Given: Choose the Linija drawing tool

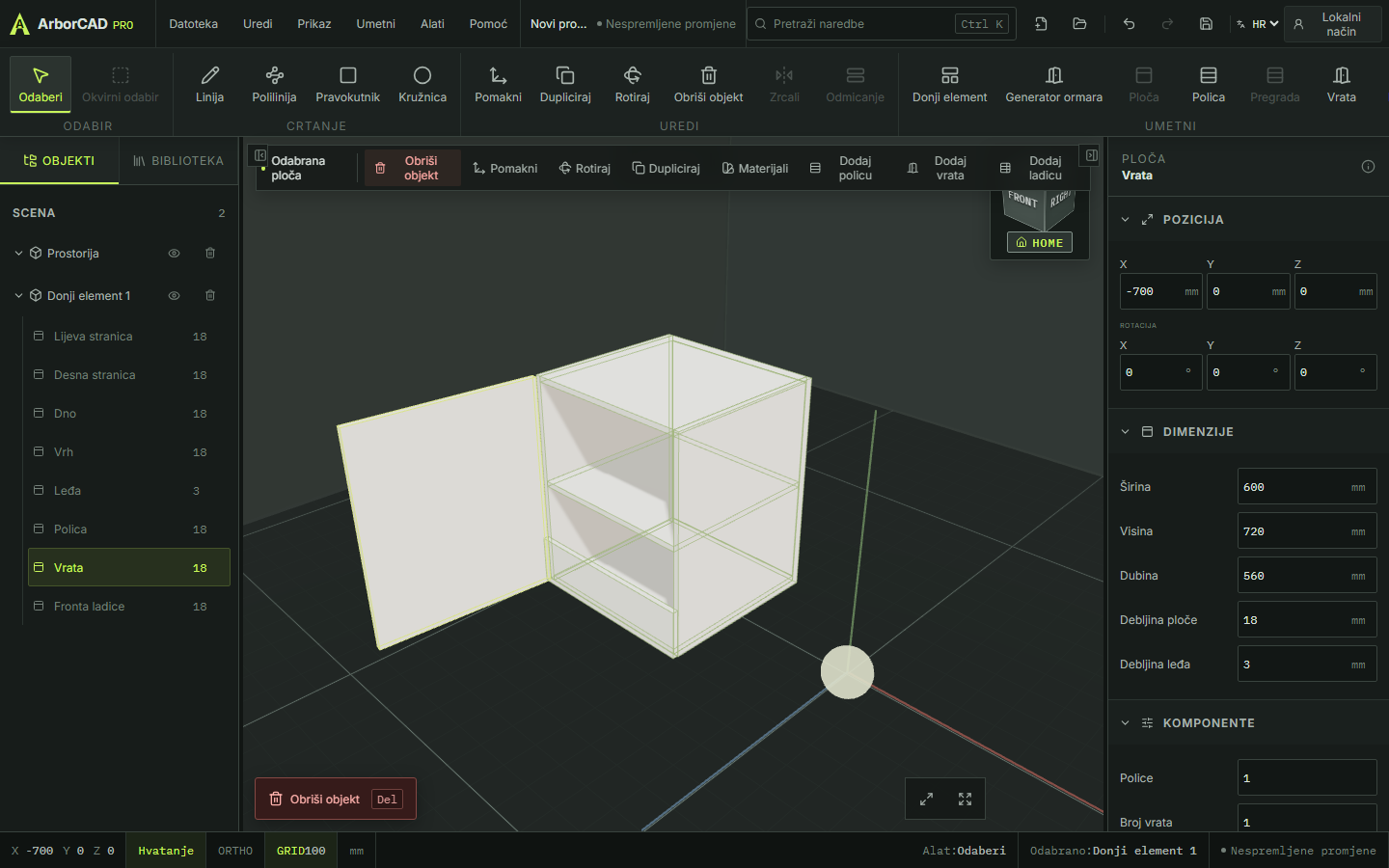Looking at the screenshot, I should point(209,84).
